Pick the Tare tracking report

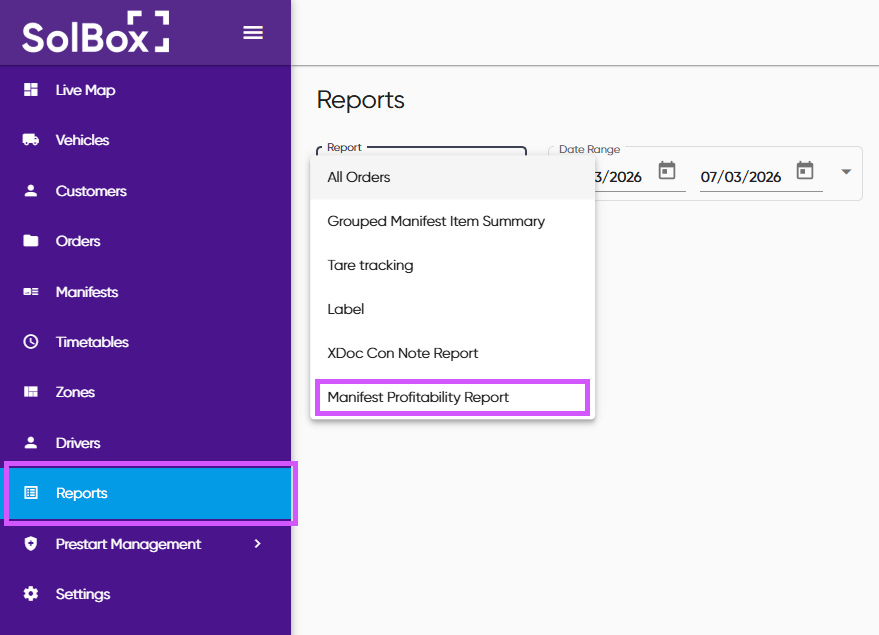point(370,265)
